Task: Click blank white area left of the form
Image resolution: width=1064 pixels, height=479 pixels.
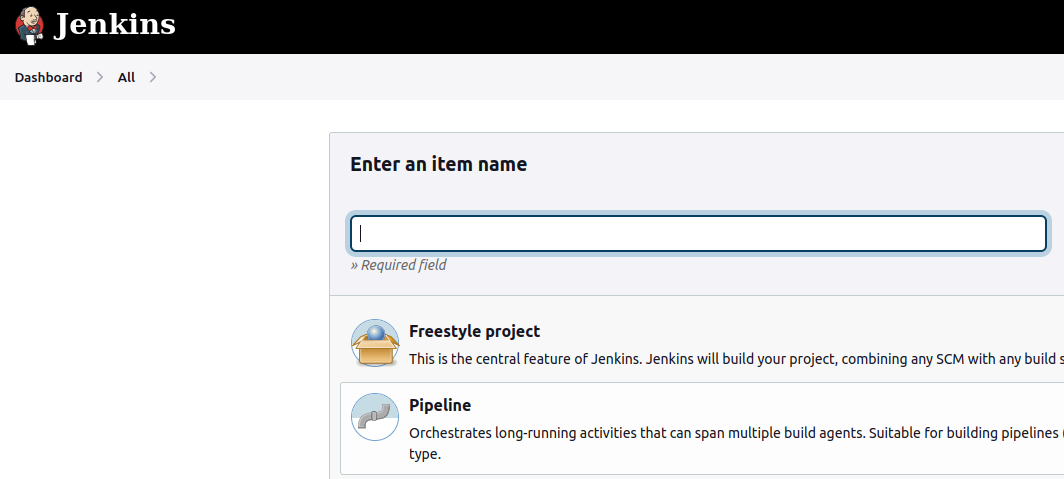Action: [x=160, y=300]
